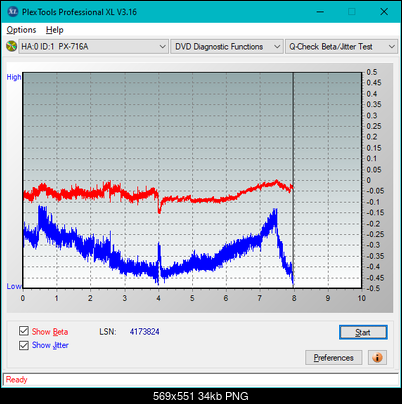Uncheck the Show Jitter checkbox
Screen dimensions: 402x404
pos(24,345)
